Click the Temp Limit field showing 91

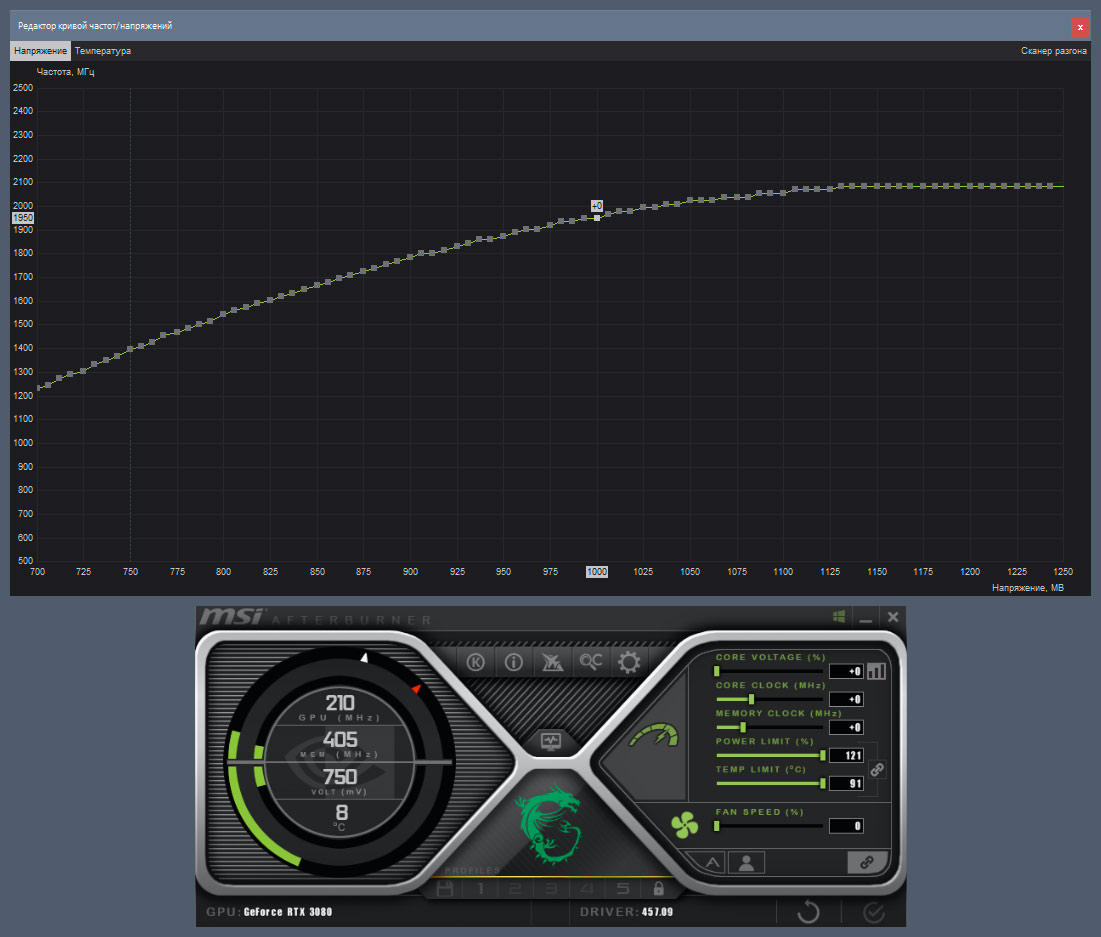(846, 784)
